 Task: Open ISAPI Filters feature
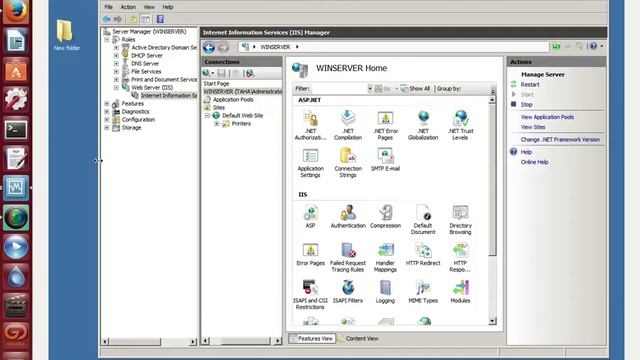coord(348,291)
